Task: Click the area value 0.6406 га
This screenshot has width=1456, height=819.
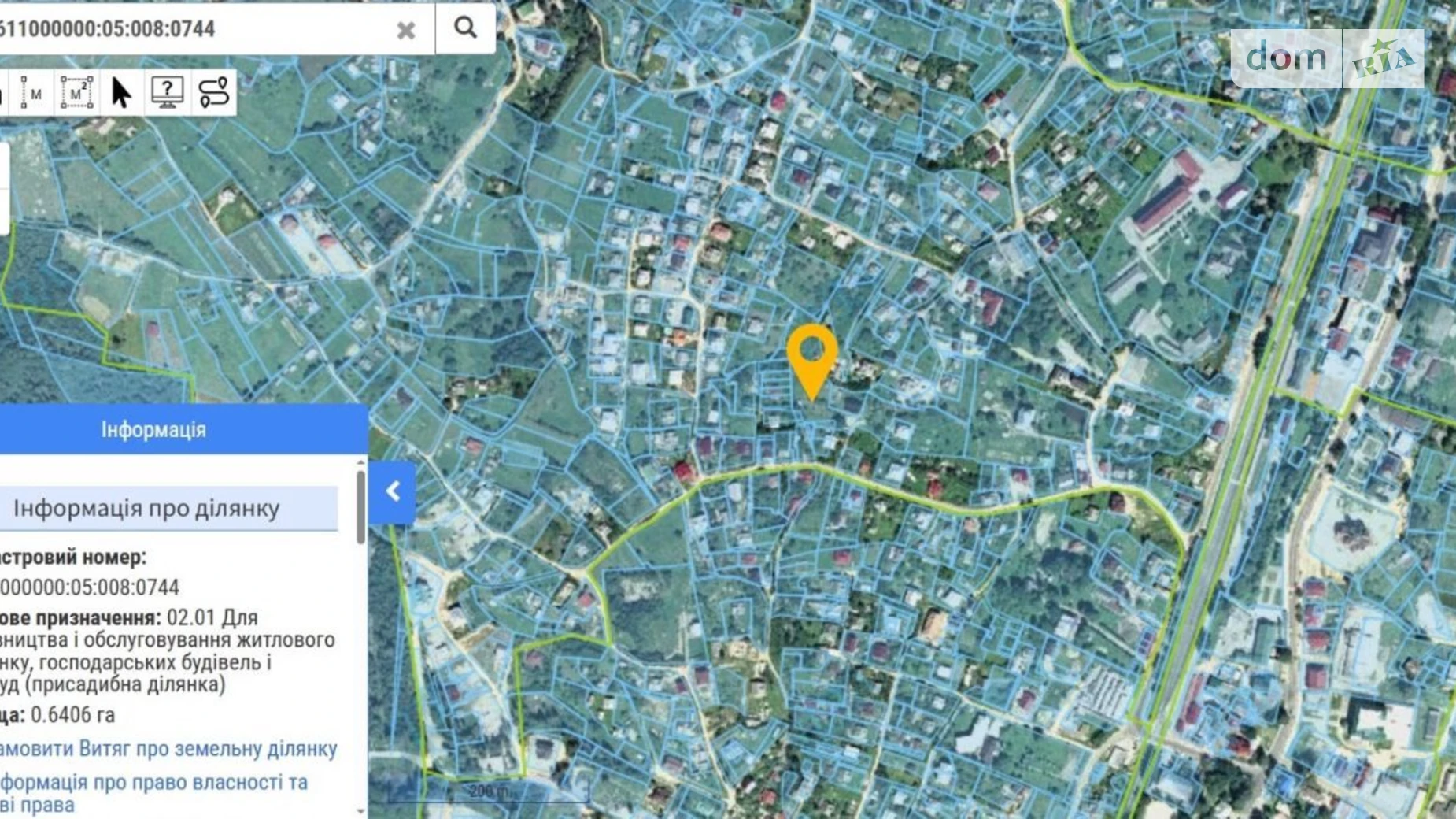Action: [x=73, y=715]
